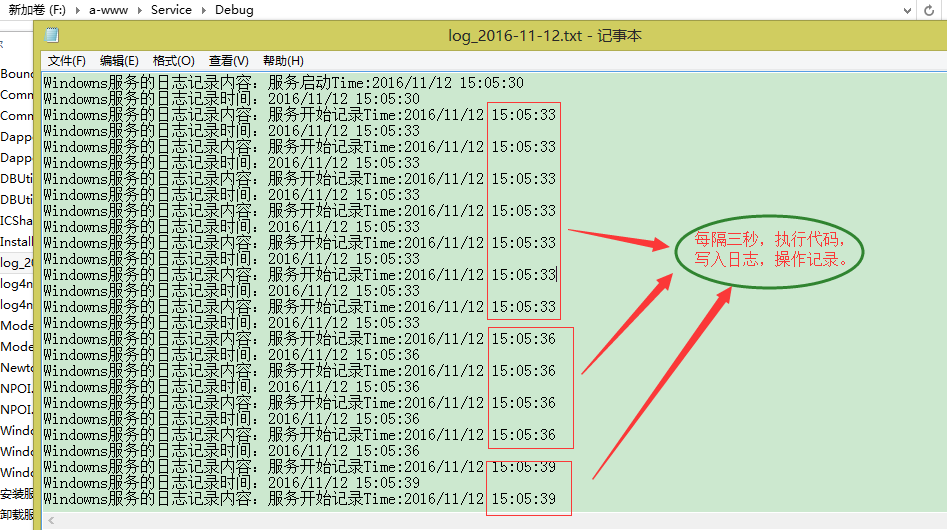Select the 安装服 file in Explorer list
The height and width of the screenshot is (530, 947).
16,494
